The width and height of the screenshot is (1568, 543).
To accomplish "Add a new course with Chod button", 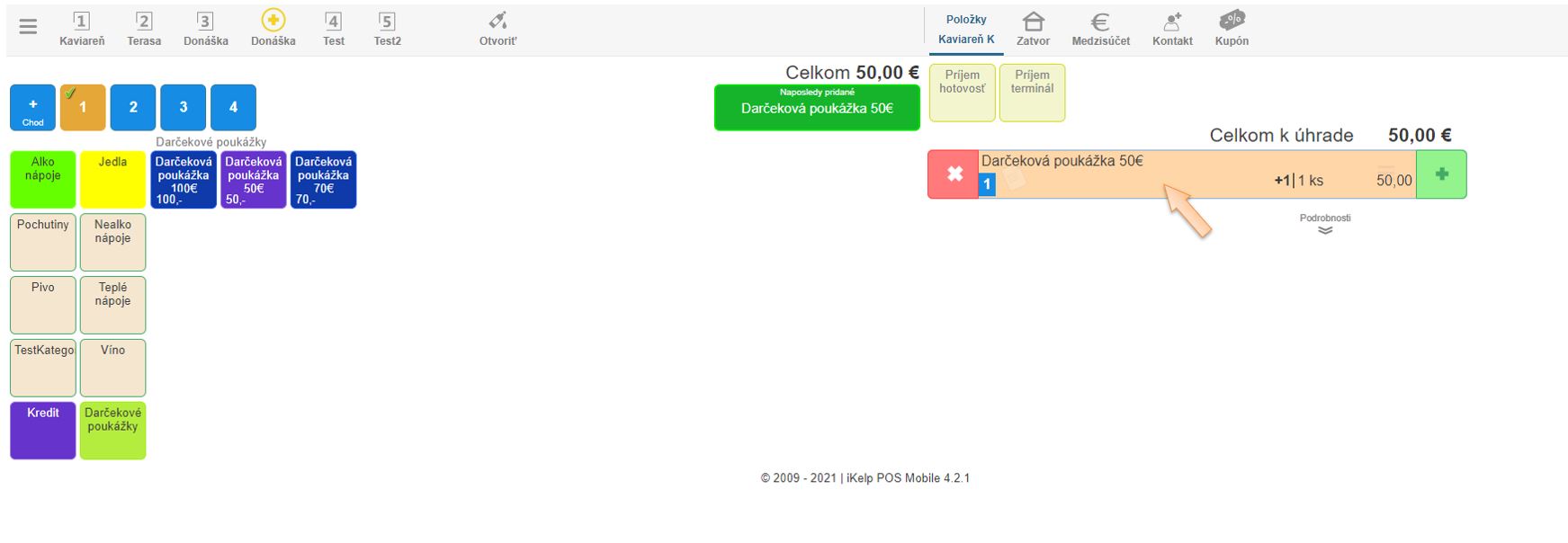I will [33, 107].
